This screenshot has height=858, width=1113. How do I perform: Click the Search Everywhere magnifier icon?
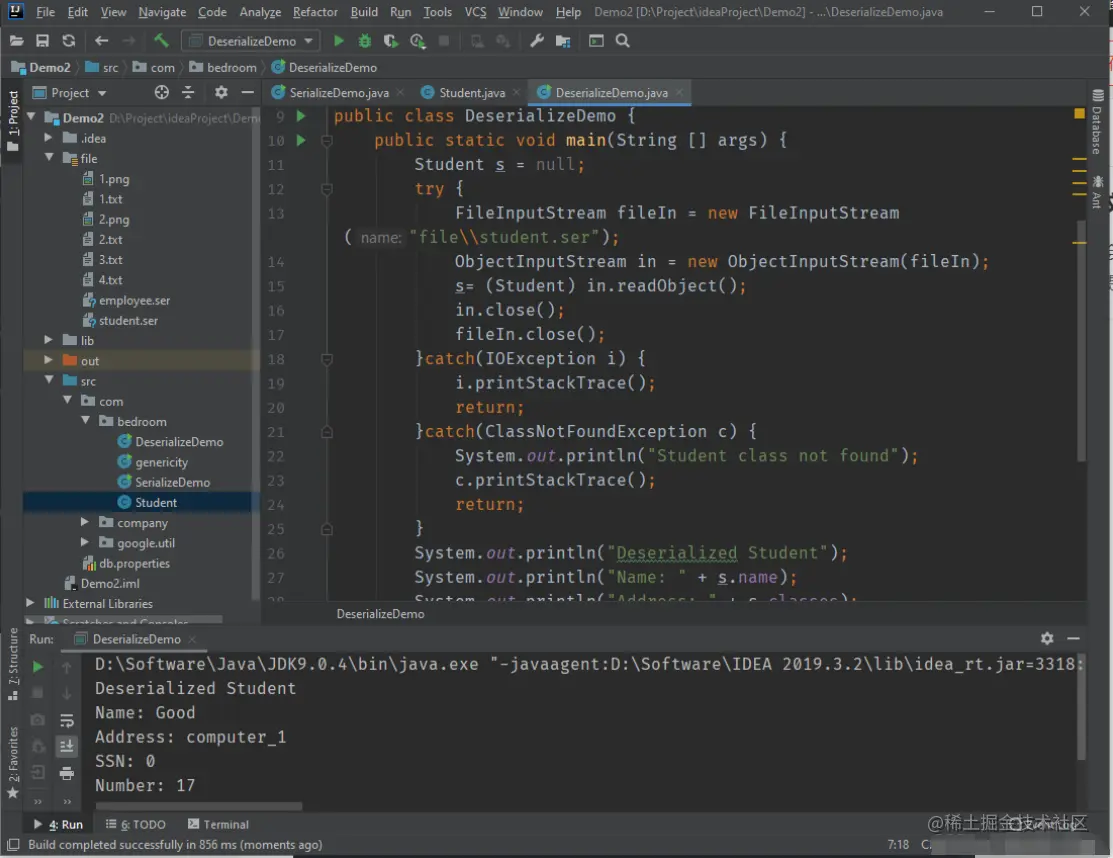(x=623, y=41)
